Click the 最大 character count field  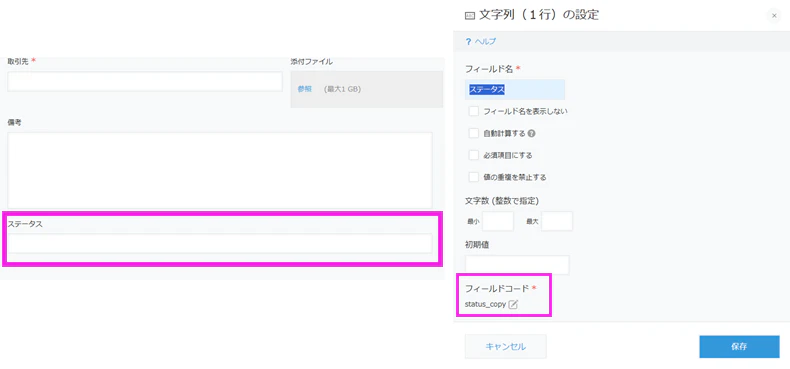pos(557,221)
